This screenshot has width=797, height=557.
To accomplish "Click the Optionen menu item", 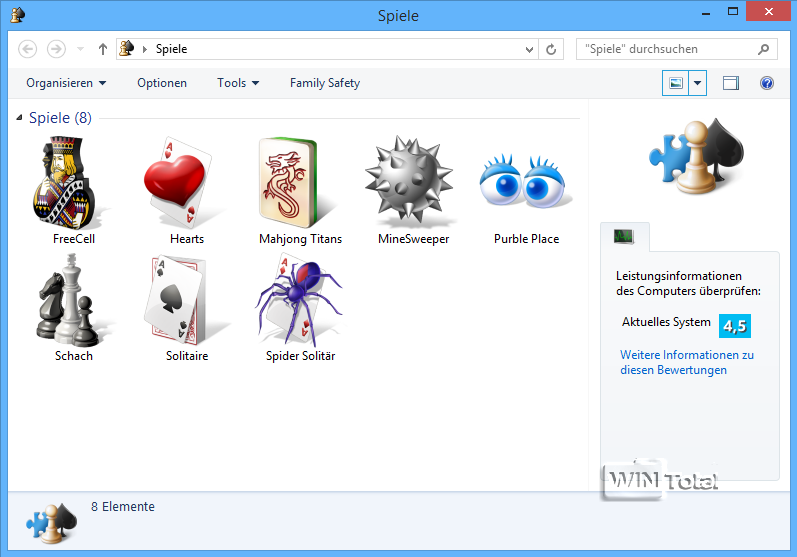I will tap(162, 83).
